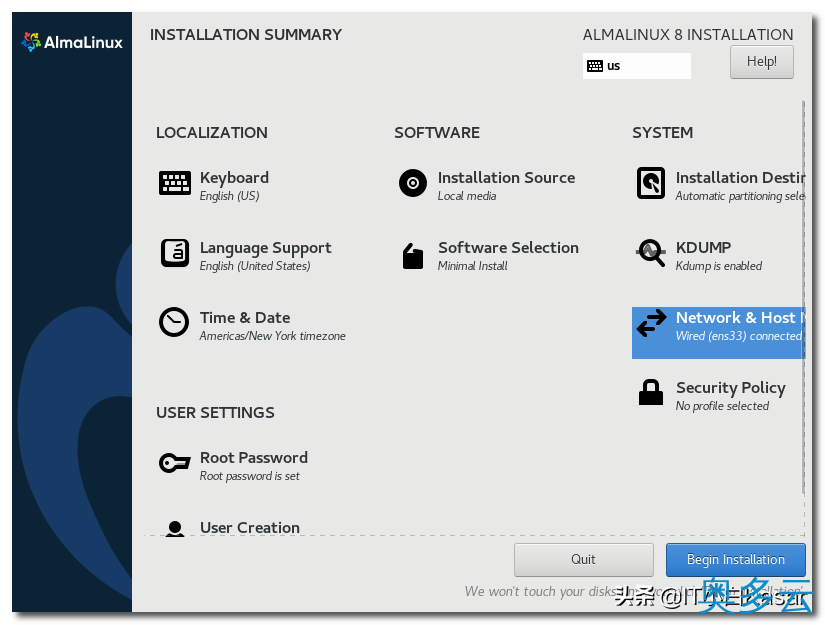Open Language Support via its icon

[175, 253]
